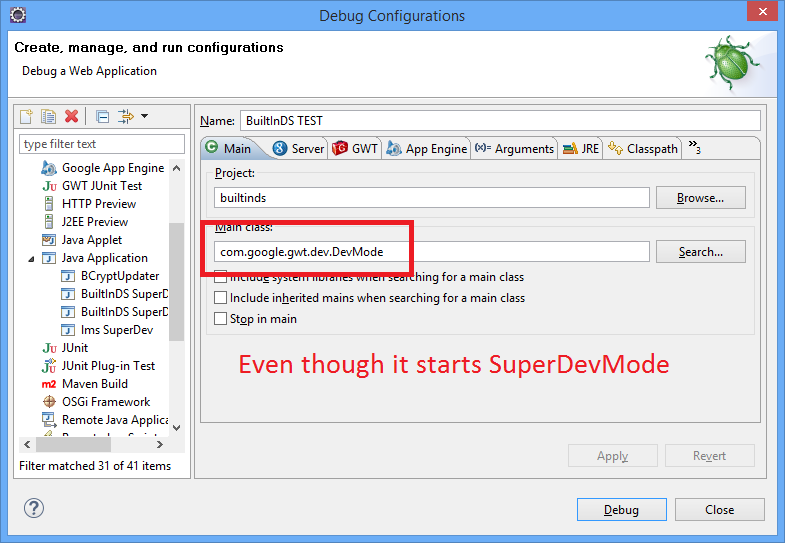Show hidden tabs via overflow chevron
The height and width of the screenshot is (543, 785).
[694, 148]
